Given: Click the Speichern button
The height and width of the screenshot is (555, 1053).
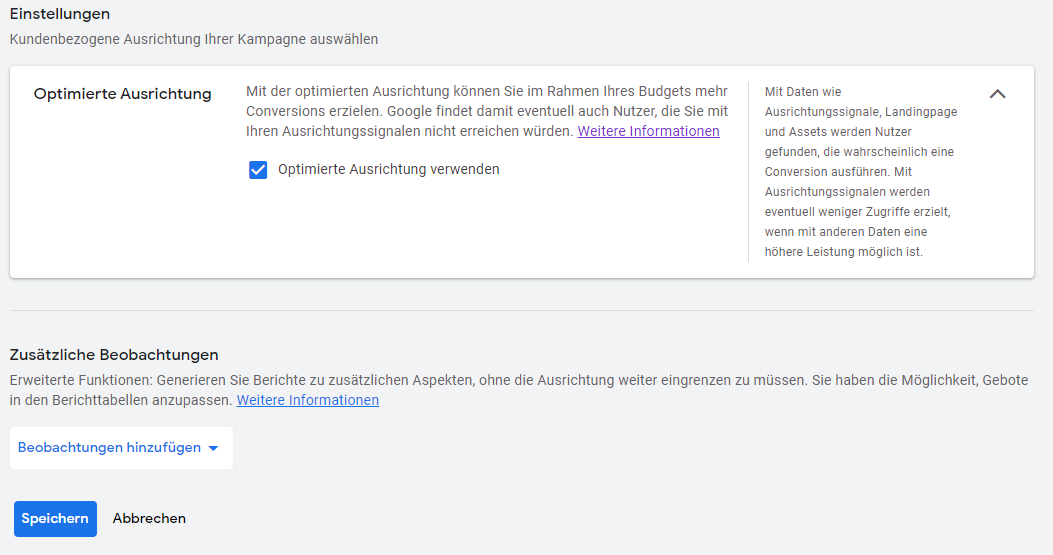Looking at the screenshot, I should click(x=55, y=519).
